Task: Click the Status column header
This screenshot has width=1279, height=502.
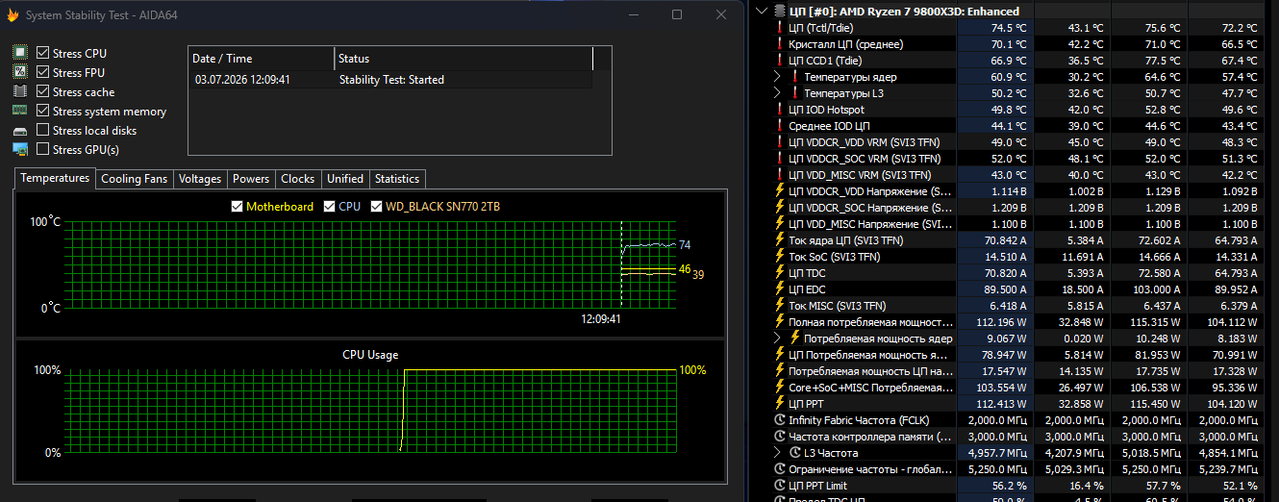Action: pyautogui.click(x=463, y=58)
